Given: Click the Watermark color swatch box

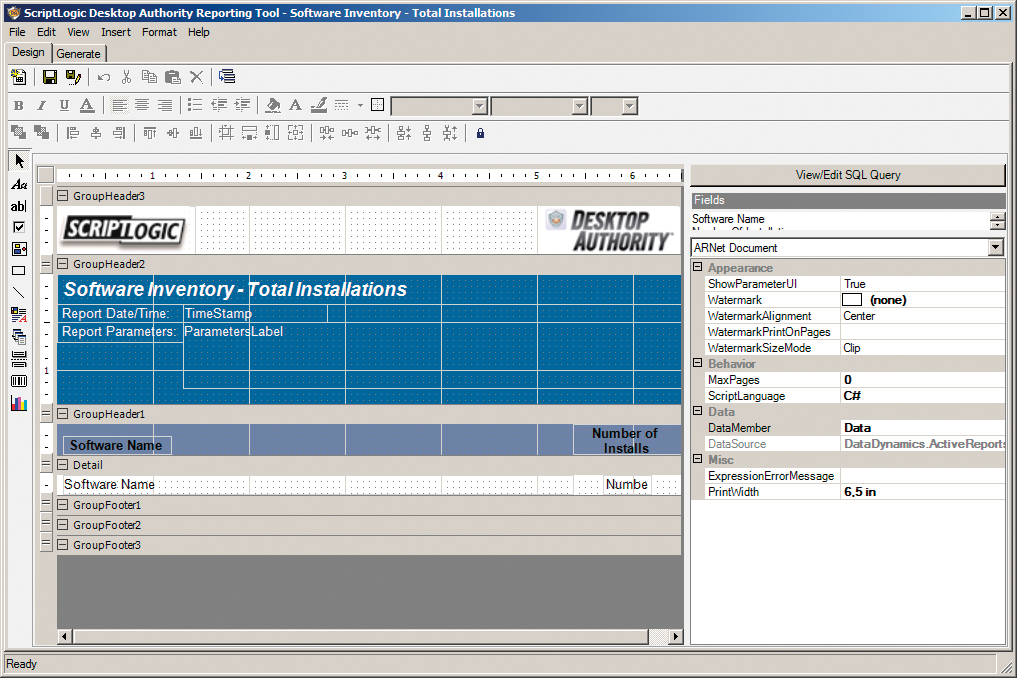Looking at the screenshot, I should click(852, 300).
